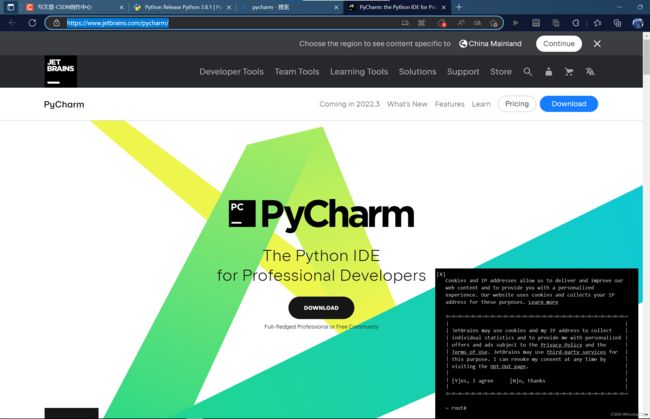Choose [Y]es, I agree in cookie prompt

tap(473, 381)
